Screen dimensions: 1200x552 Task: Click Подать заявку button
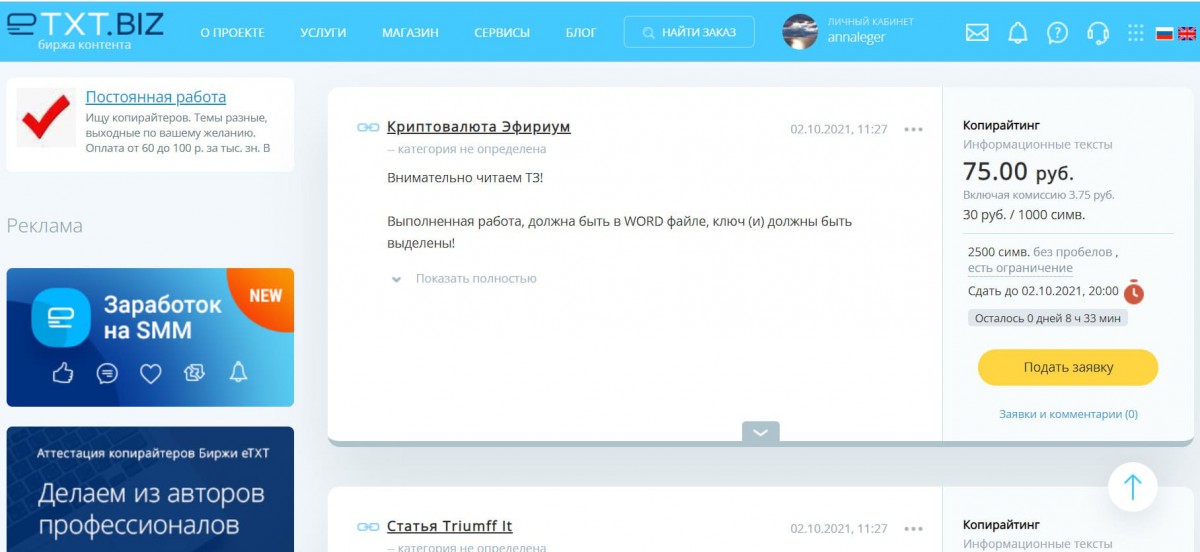click(1068, 367)
